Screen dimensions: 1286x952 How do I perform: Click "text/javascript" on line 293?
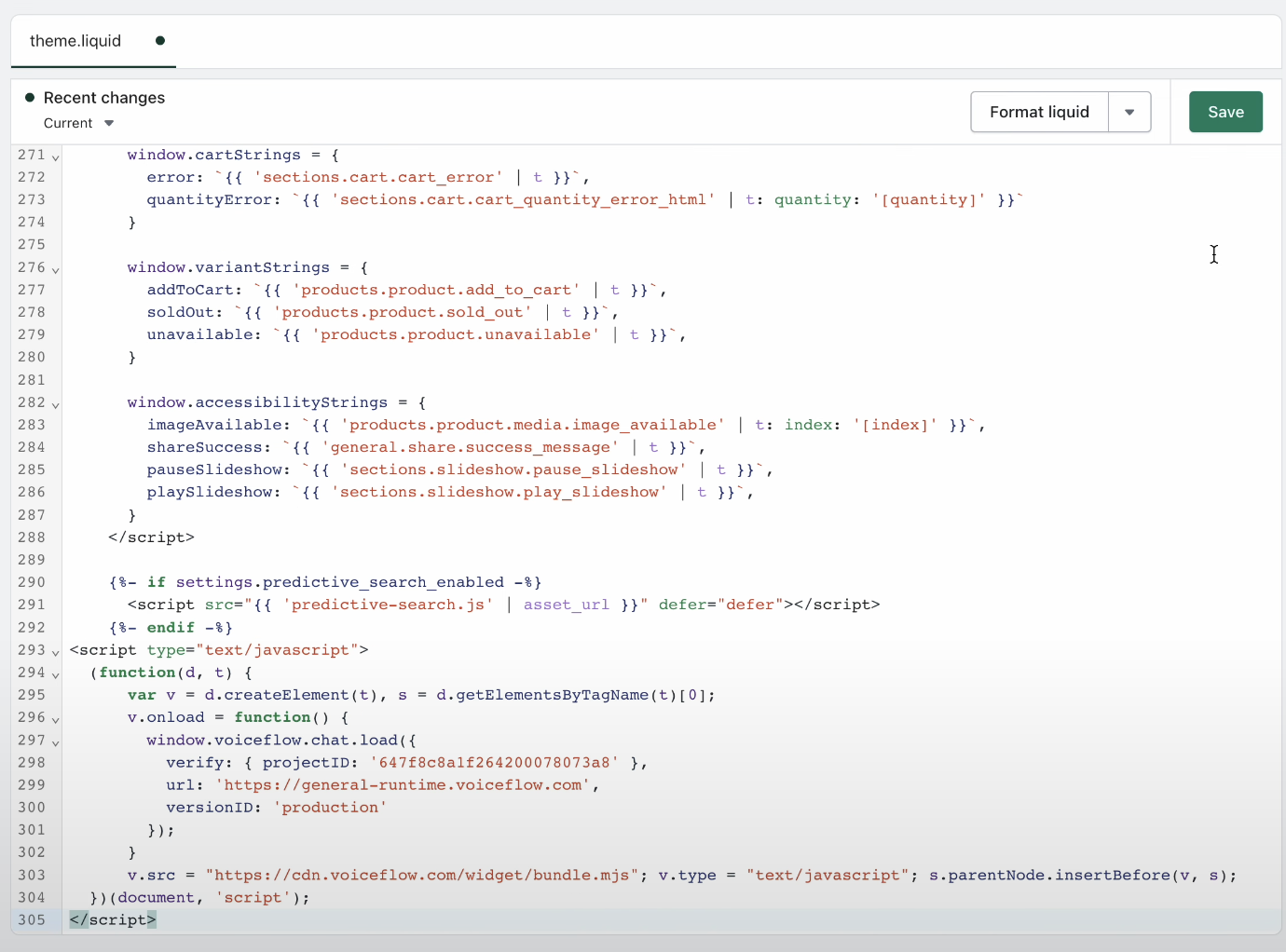(x=278, y=650)
